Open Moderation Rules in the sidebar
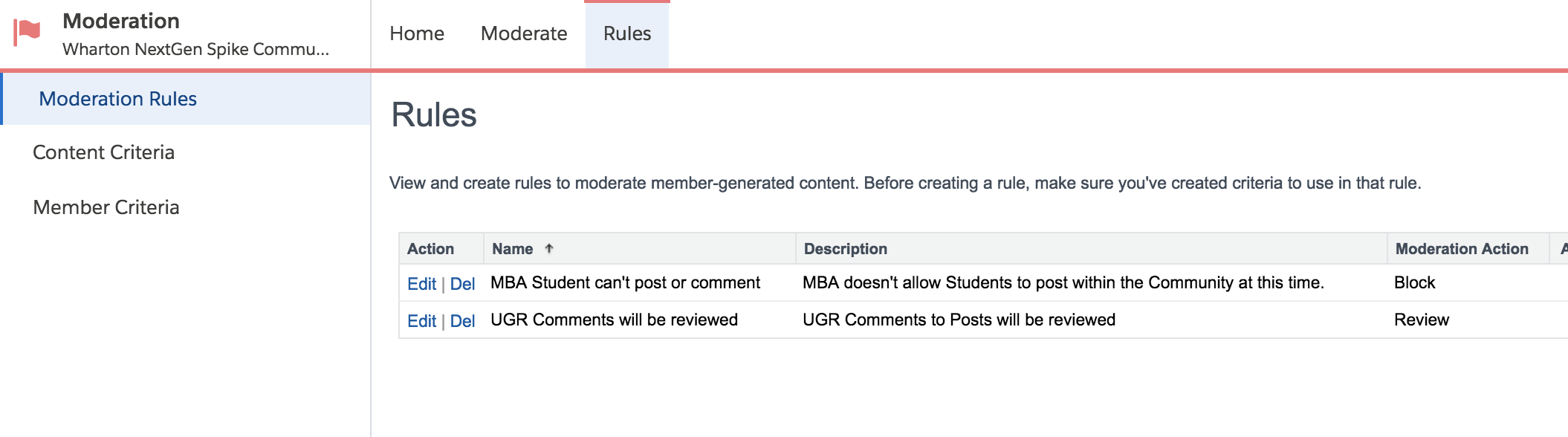Screen dimensions: 1568x437 click(x=117, y=99)
